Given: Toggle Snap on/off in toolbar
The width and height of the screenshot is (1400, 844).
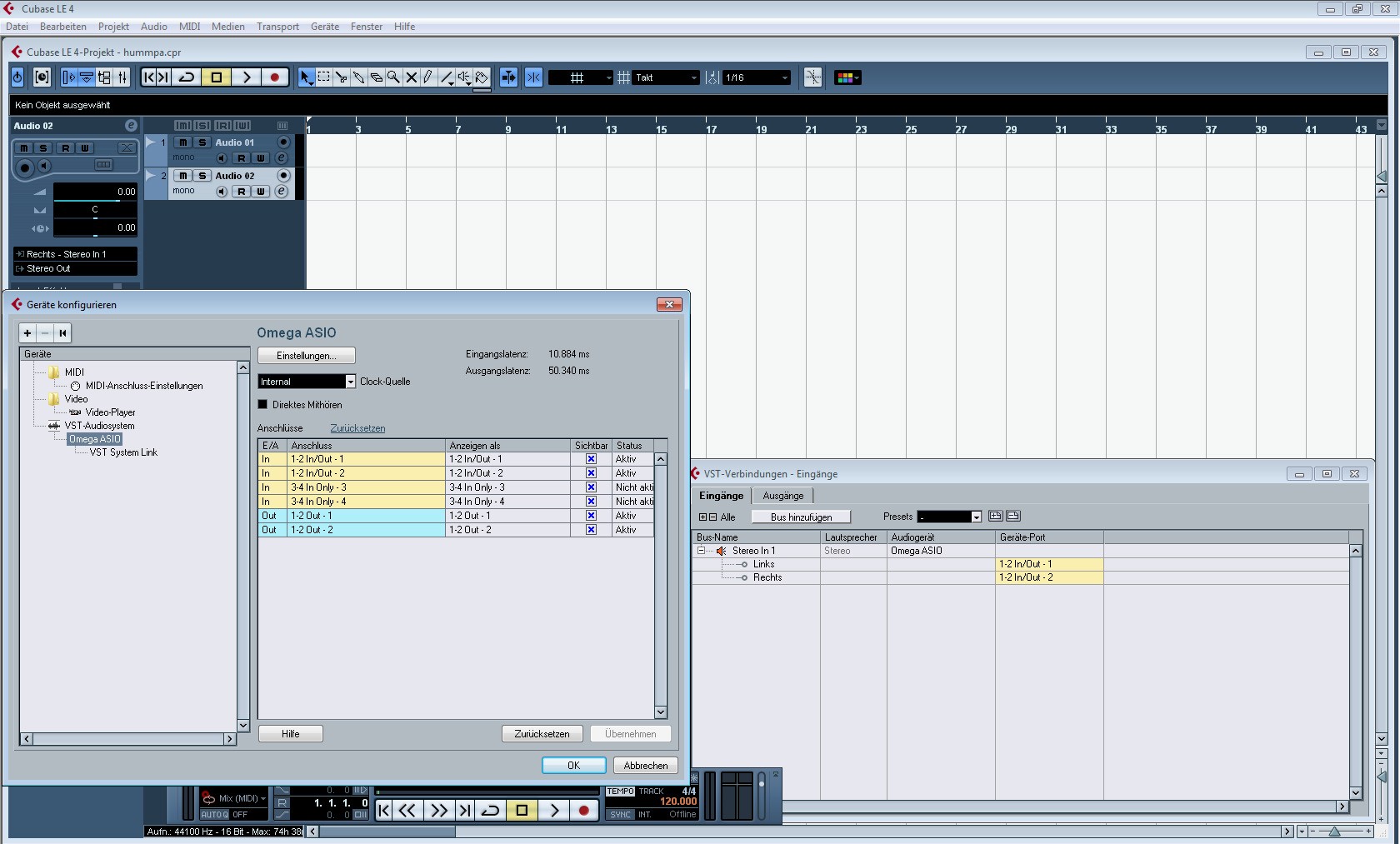Looking at the screenshot, I should tap(534, 77).
